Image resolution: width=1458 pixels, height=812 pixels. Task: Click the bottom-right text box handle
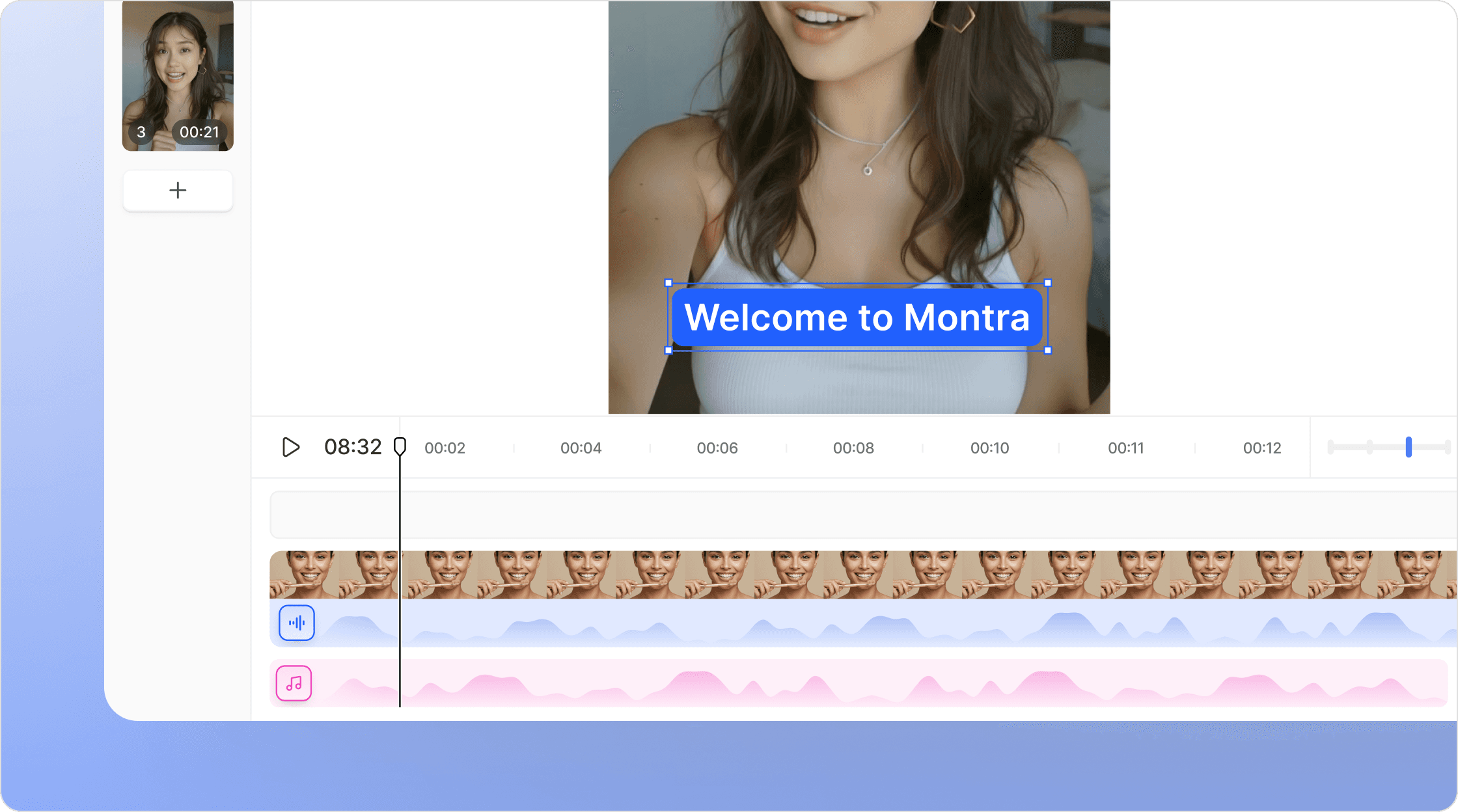[x=1047, y=351]
